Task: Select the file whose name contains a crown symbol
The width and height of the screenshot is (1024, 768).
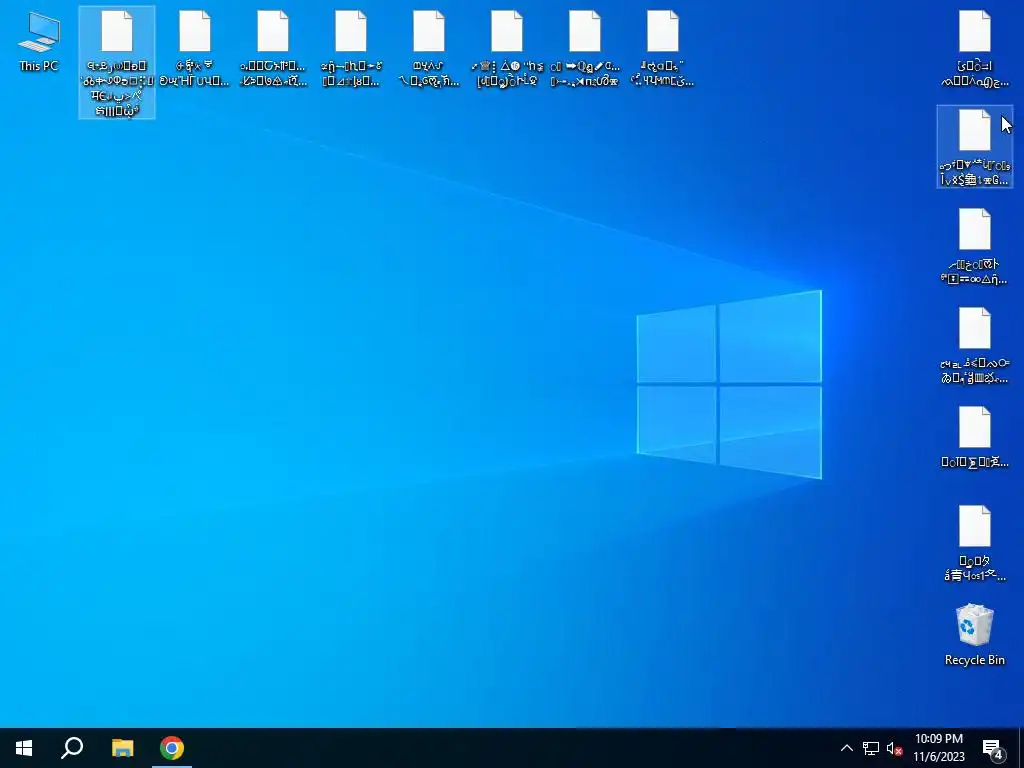Action: point(507,49)
